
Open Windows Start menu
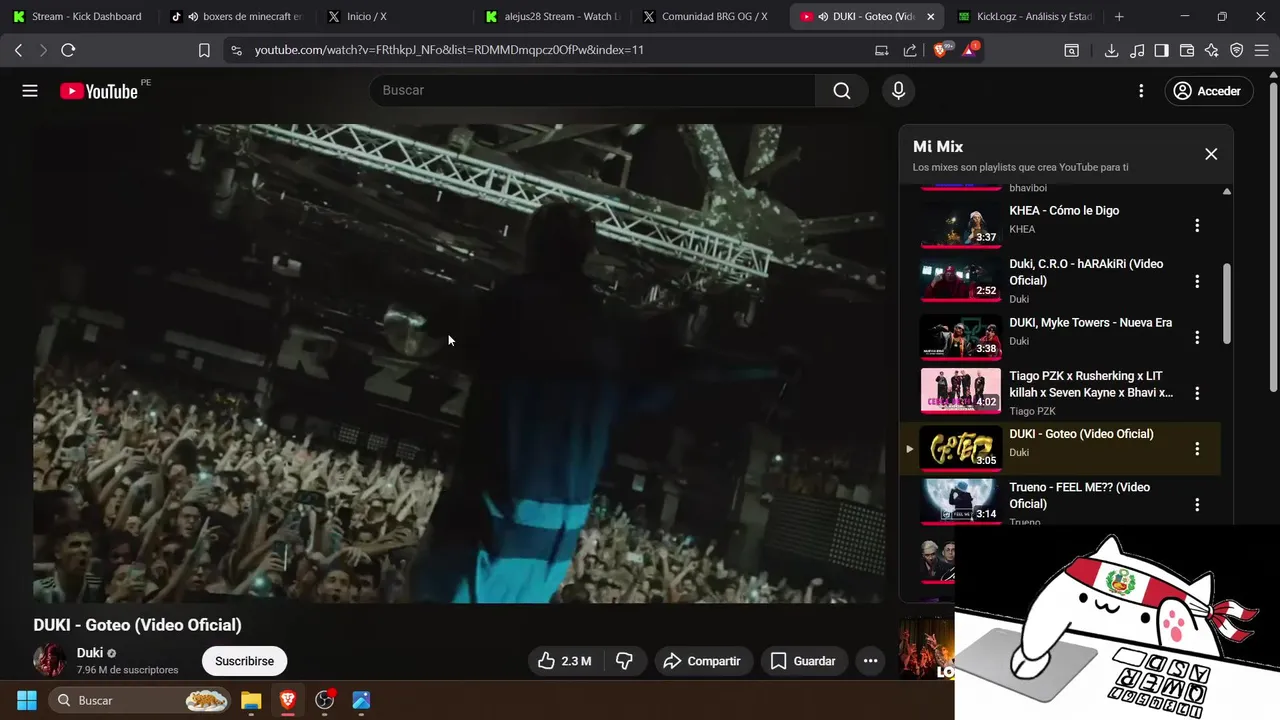pos(27,700)
